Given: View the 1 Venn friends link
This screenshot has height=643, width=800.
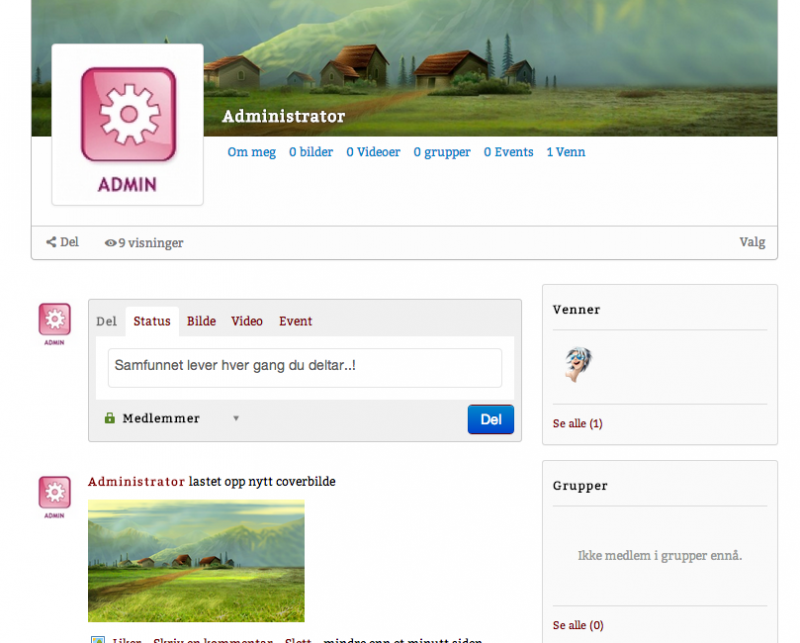Looking at the screenshot, I should pos(566,152).
